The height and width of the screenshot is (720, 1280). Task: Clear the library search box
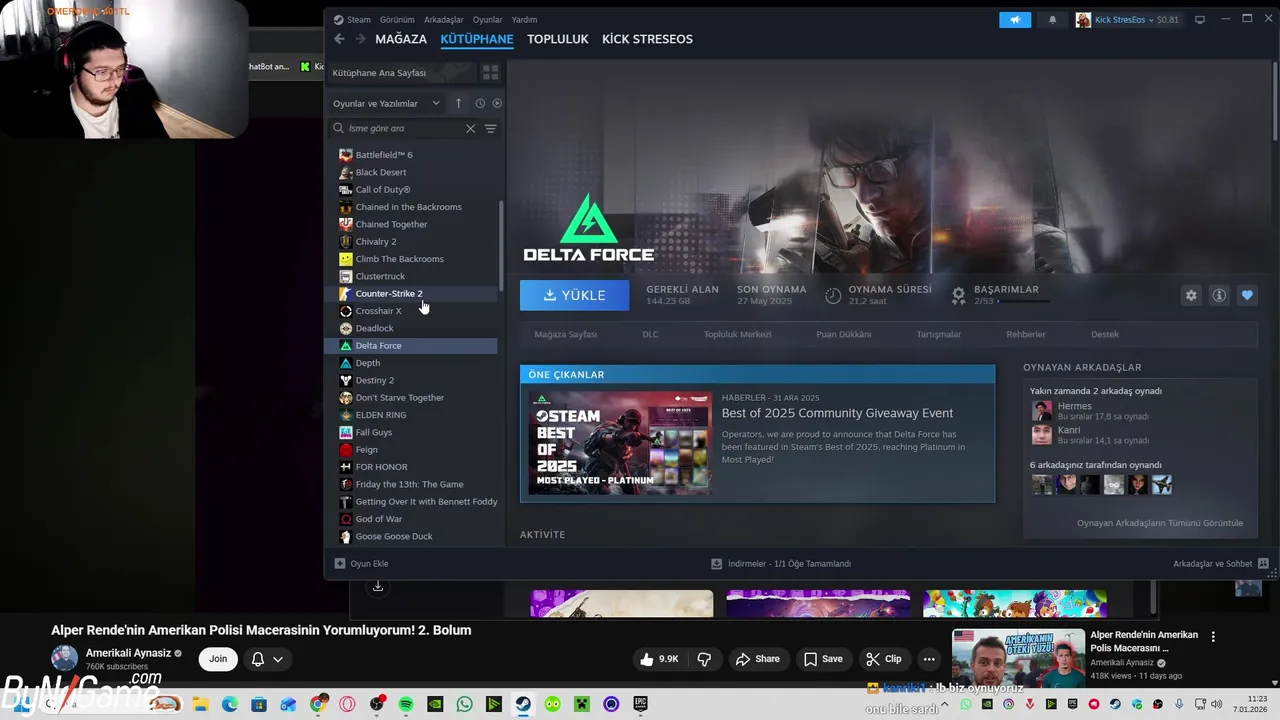470,128
